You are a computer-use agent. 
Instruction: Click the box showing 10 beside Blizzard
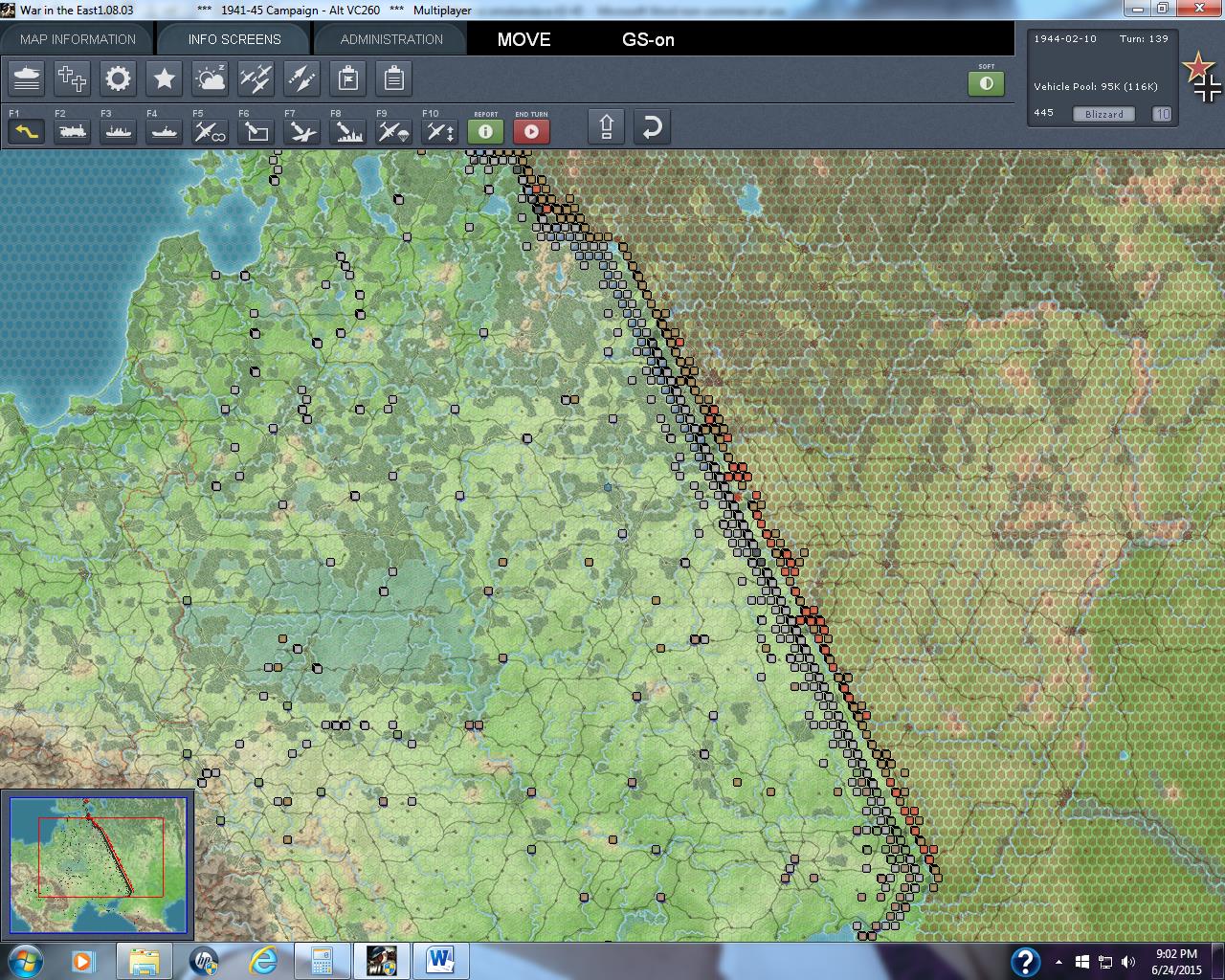1162,114
